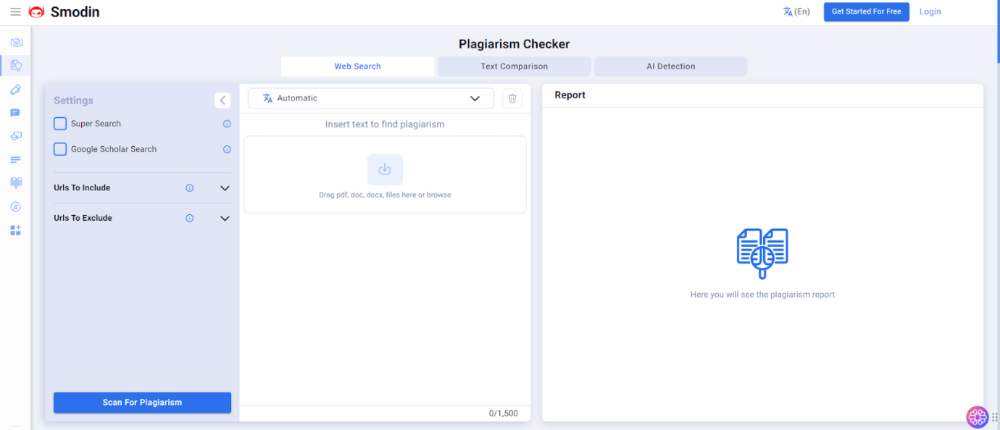This screenshot has width=1000, height=430.
Task: Expand the Urls To Include section
Action: 224,188
